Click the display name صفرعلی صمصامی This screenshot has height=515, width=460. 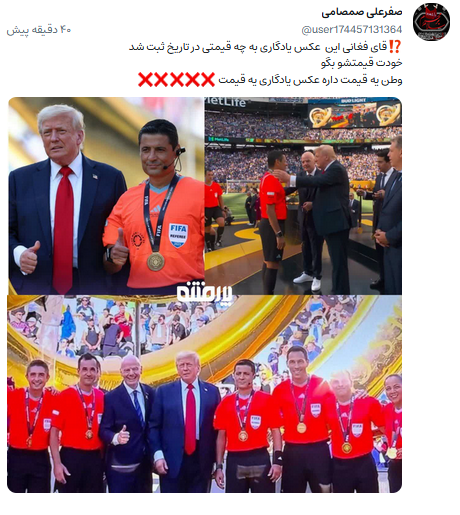(362, 13)
